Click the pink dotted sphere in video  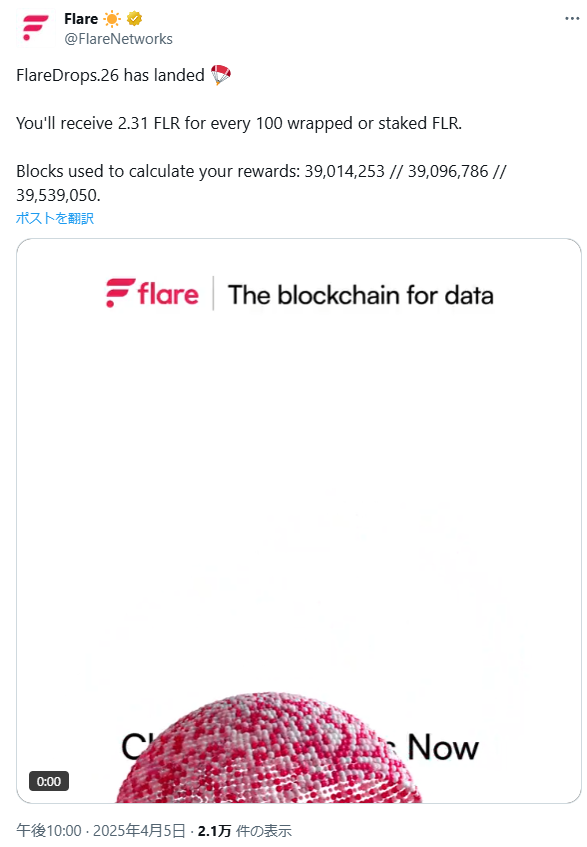coord(268,748)
